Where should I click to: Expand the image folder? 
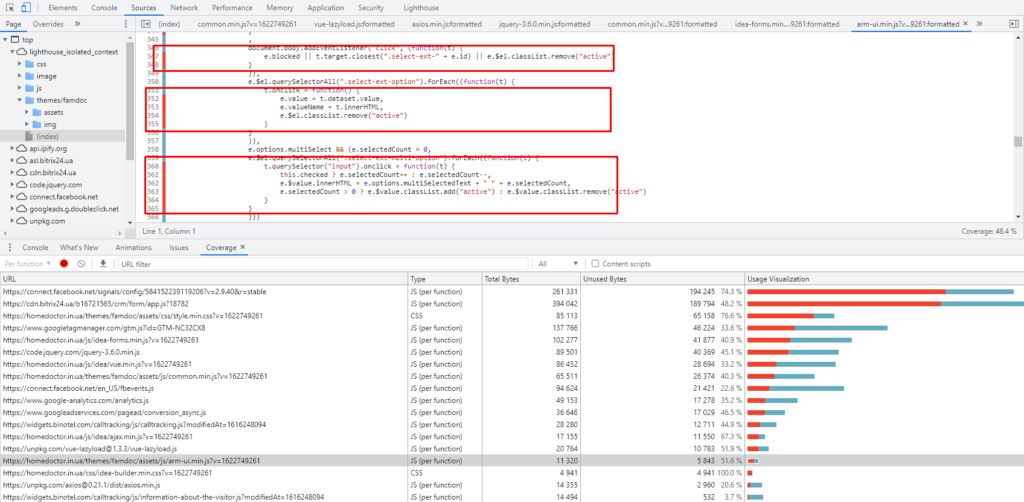[20, 76]
